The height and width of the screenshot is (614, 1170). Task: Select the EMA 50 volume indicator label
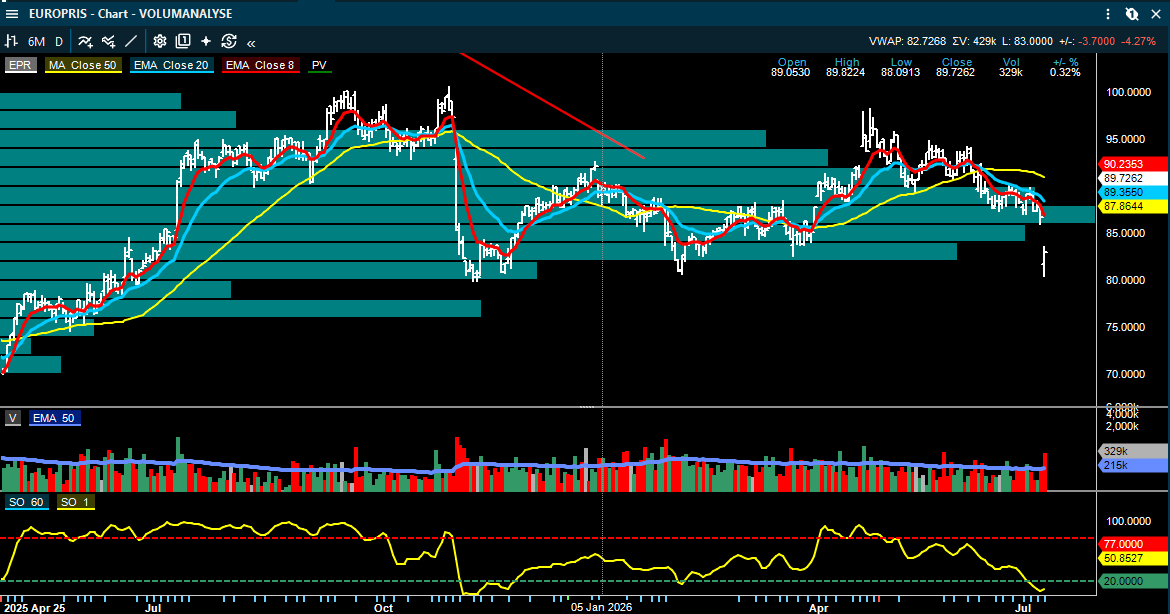pos(54,418)
